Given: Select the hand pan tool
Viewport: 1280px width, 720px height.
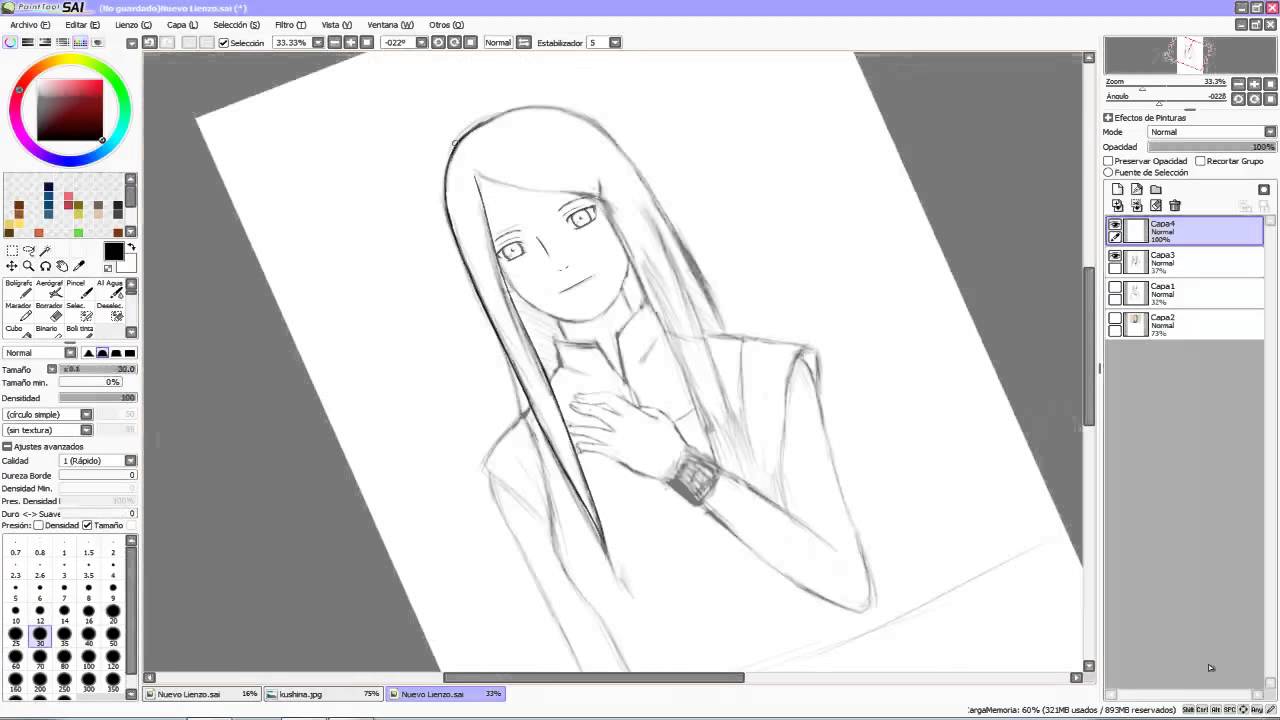Looking at the screenshot, I should (62, 266).
